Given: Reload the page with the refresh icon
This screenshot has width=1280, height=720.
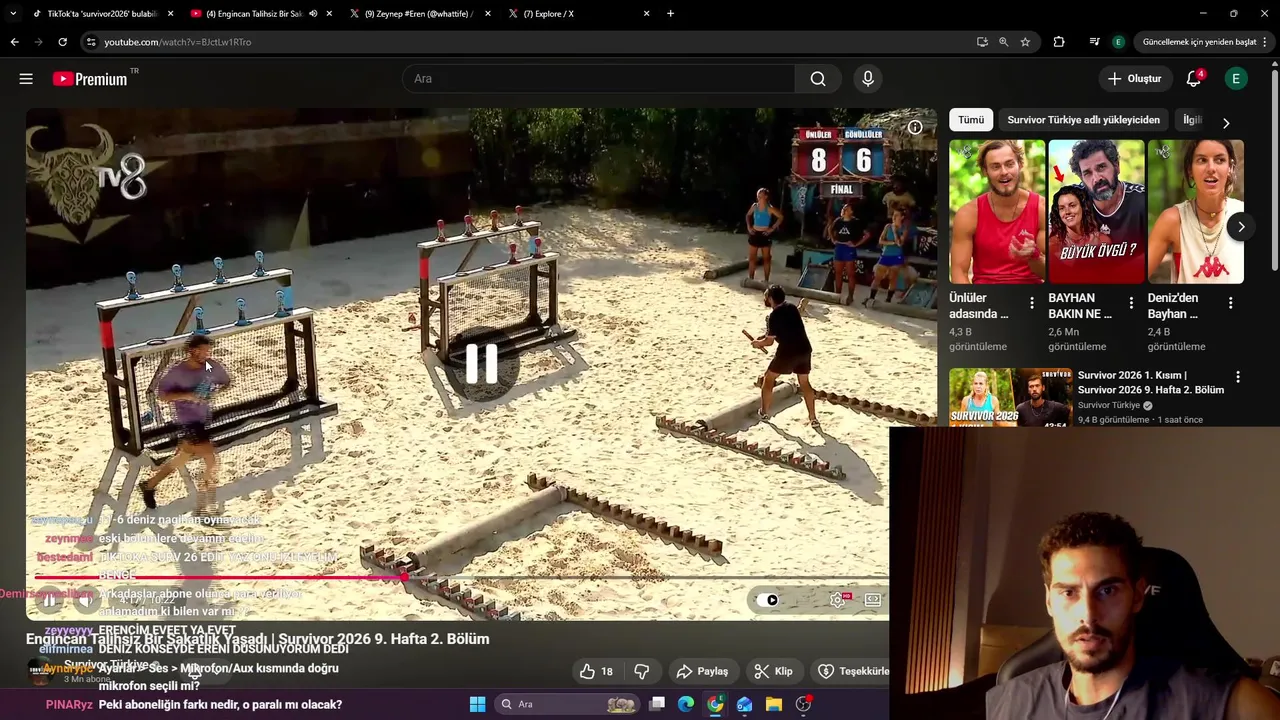Looking at the screenshot, I should [x=62, y=42].
